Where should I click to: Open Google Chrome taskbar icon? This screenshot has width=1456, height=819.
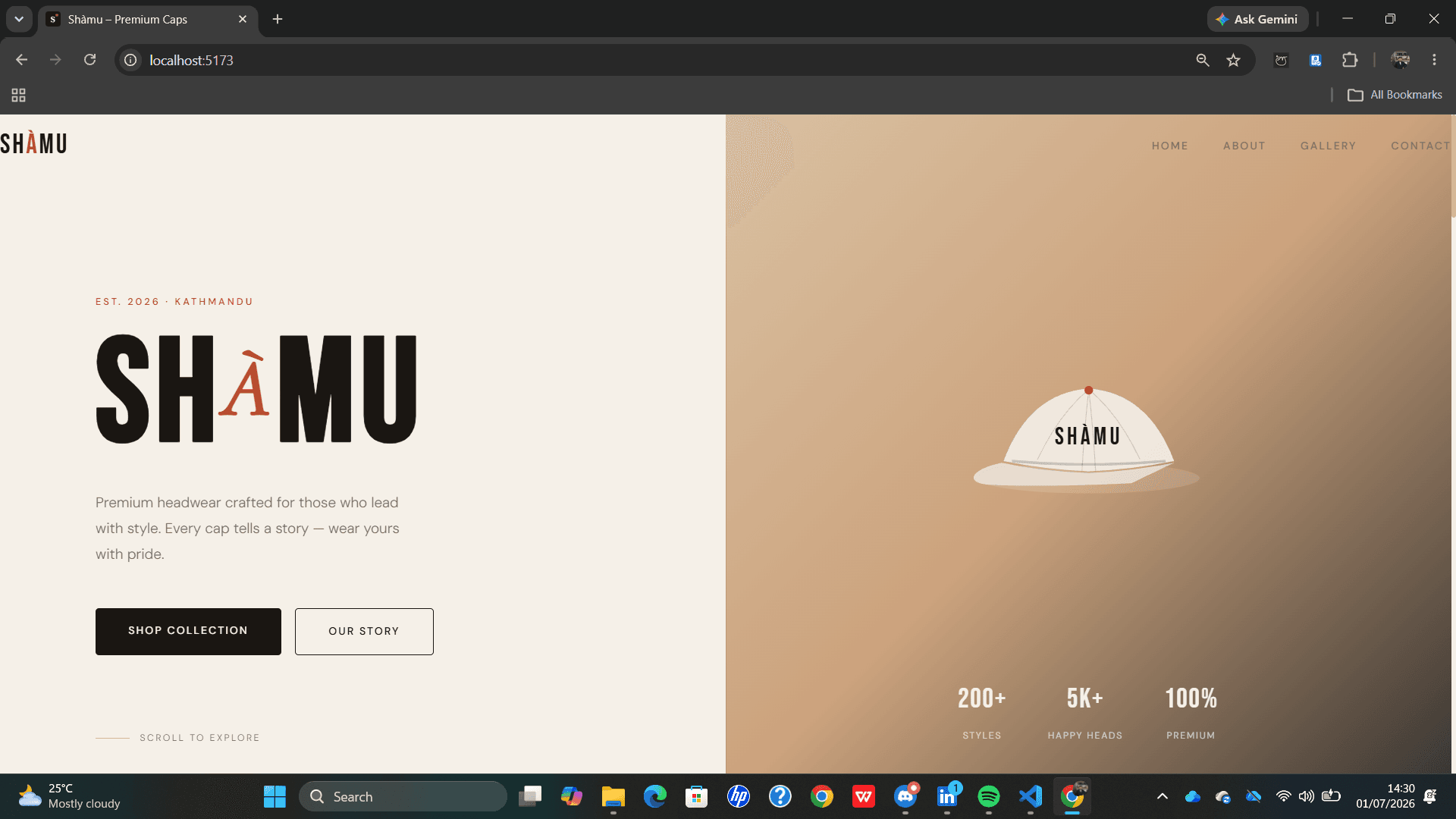click(x=822, y=796)
